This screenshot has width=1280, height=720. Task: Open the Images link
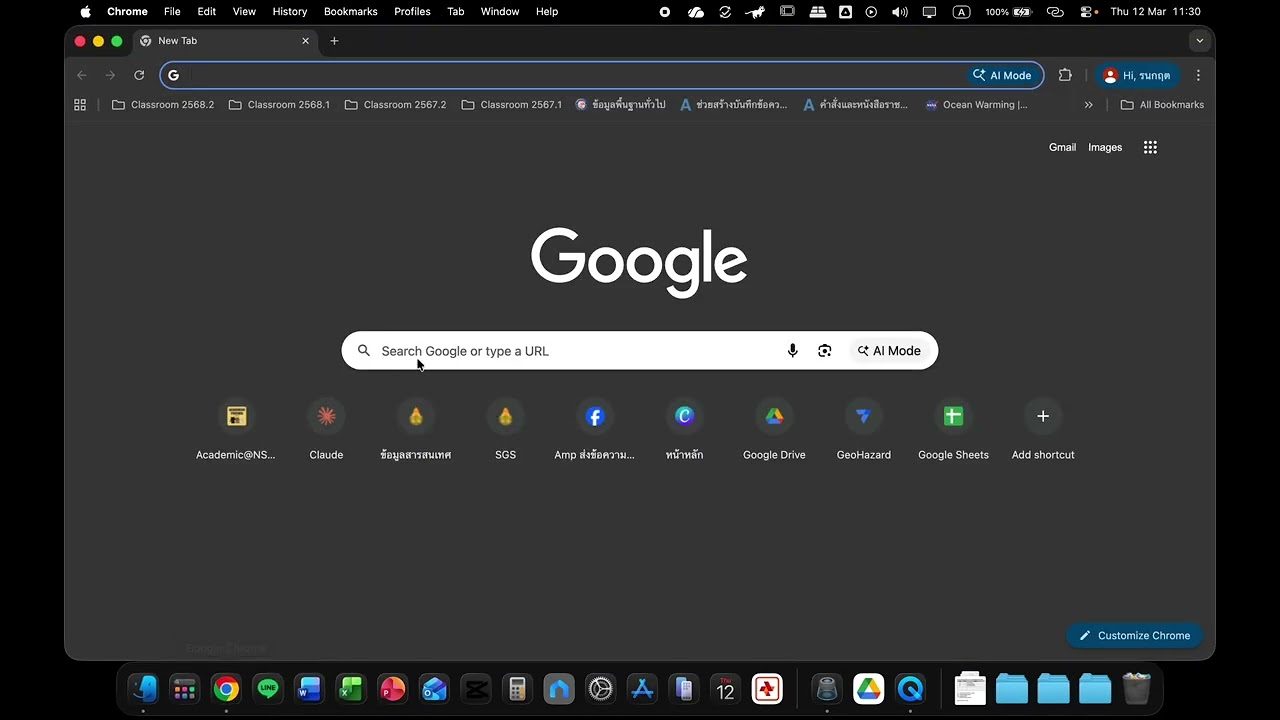pos(1105,147)
